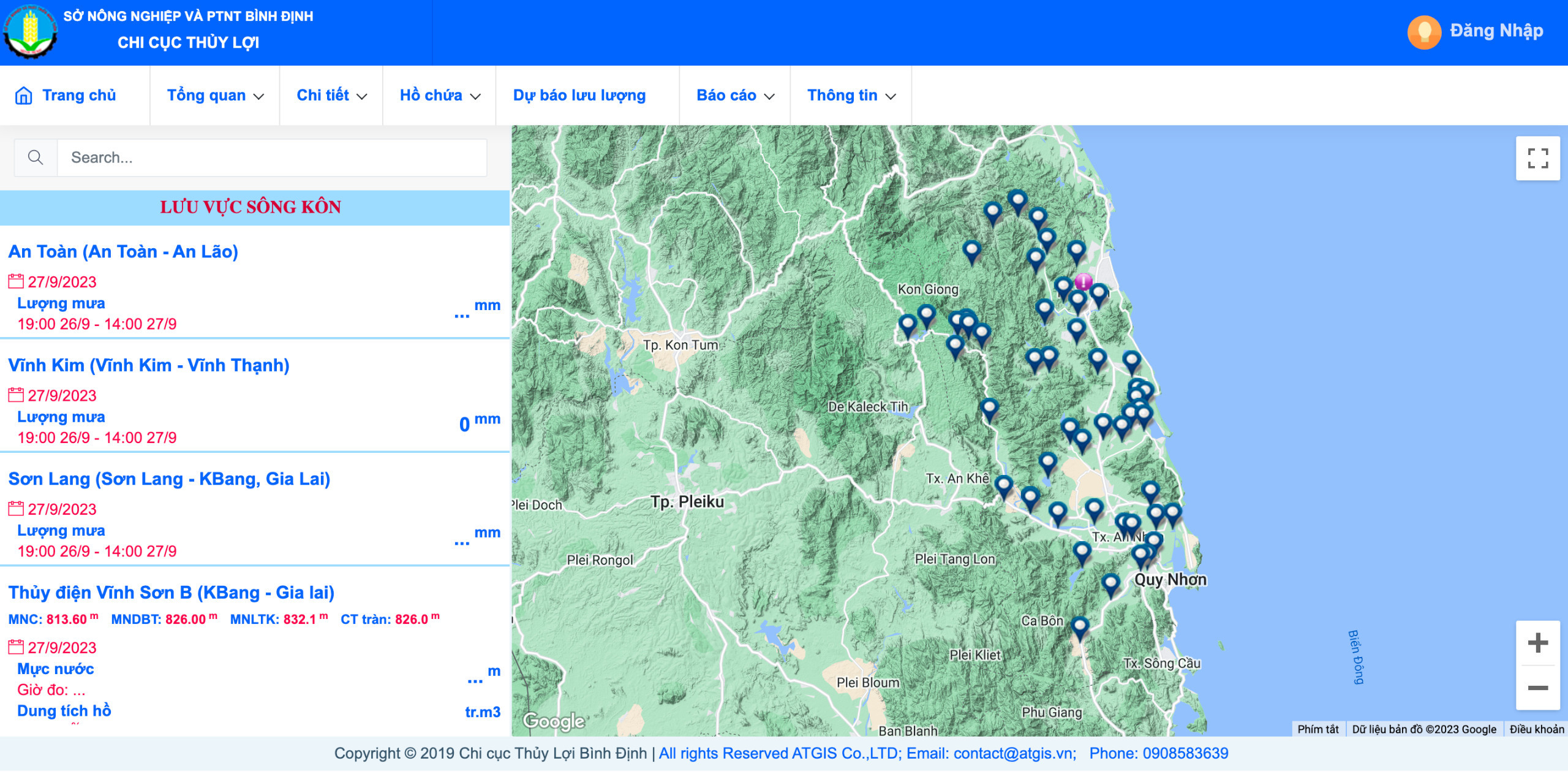Zoom in the map with plus button
This screenshot has height=774, width=1568.
tap(1537, 643)
